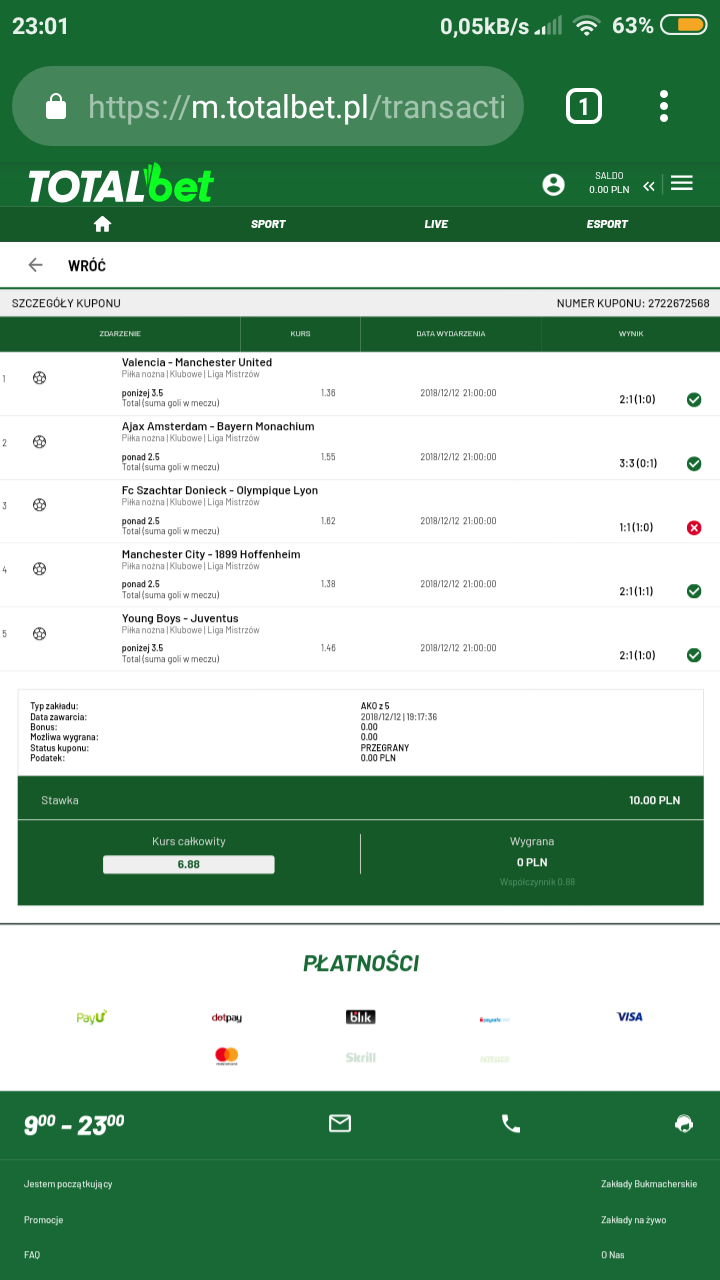The height and width of the screenshot is (1280, 720).
Task: Click the football icon for Young Boys - Juventus
Action: pyautogui.click(x=39, y=634)
